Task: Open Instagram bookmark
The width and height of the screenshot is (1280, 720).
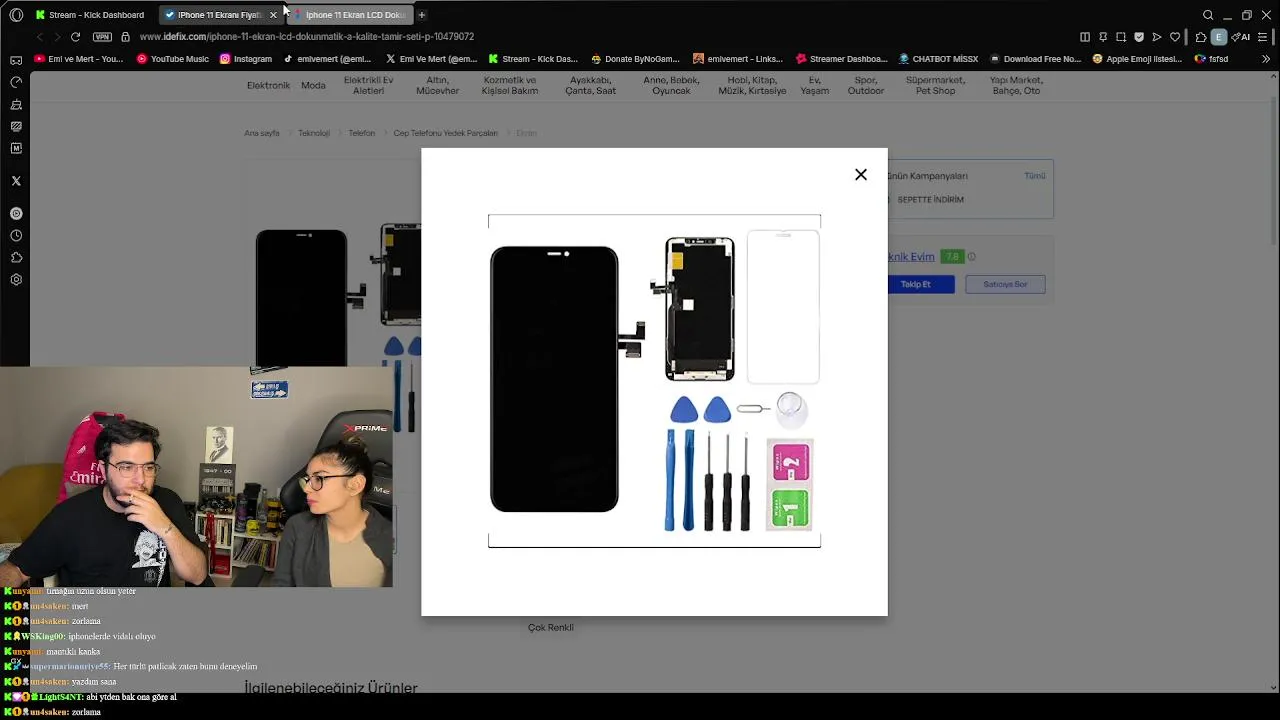Action: point(246,59)
